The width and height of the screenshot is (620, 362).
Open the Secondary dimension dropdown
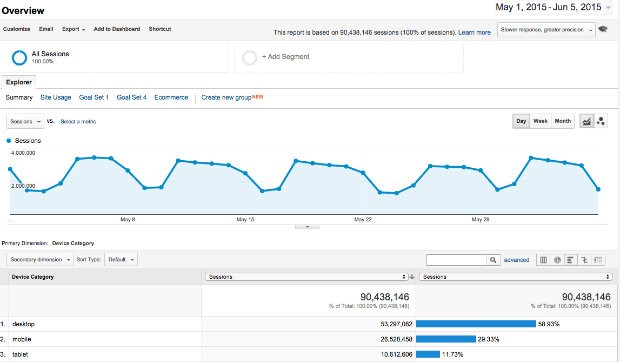coord(40,260)
